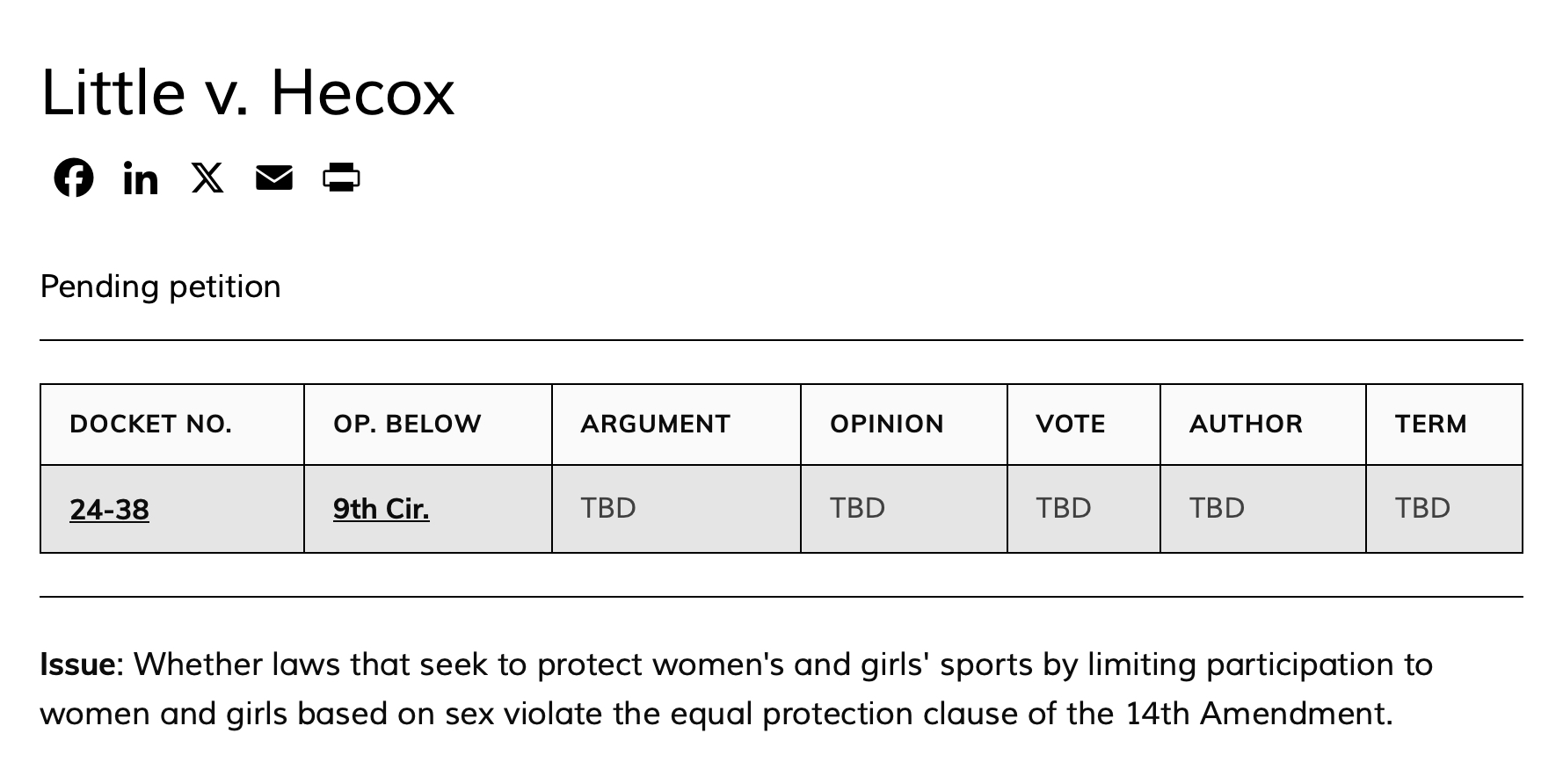Share the page on LinkedIn
The image size is (1563, 784).
tap(141, 178)
